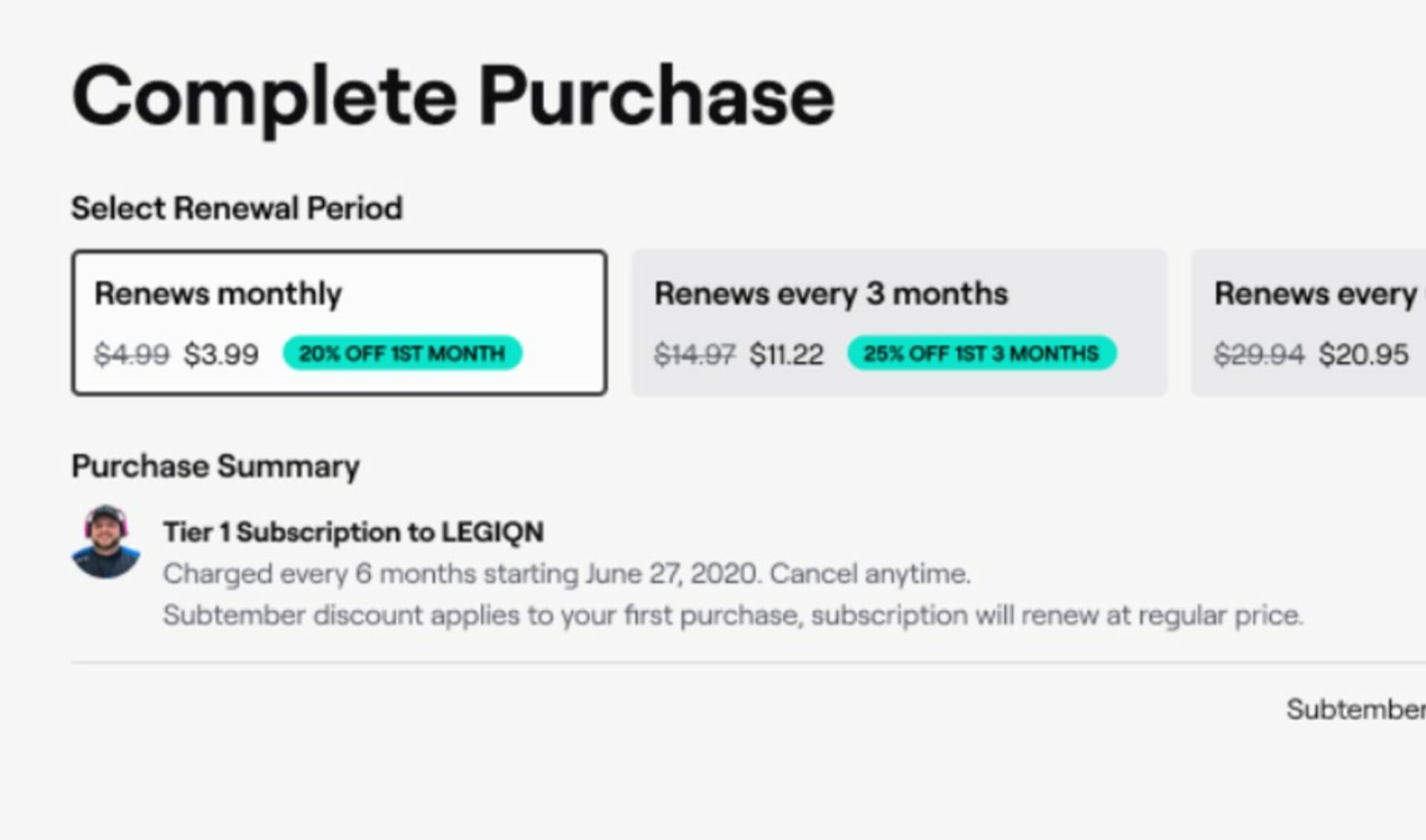Click the 'Purchase Summary' section title
1426x840 pixels.
[215, 466]
